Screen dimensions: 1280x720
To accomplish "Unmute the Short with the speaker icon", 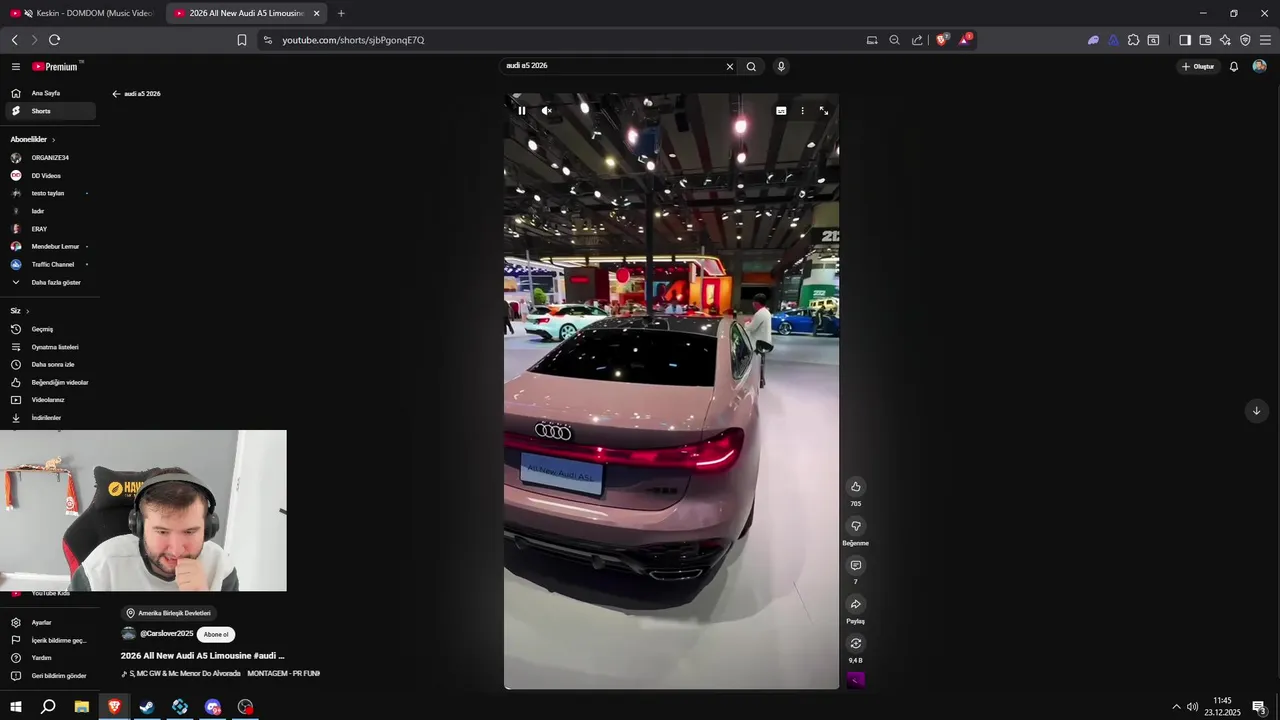I will pyautogui.click(x=546, y=111).
